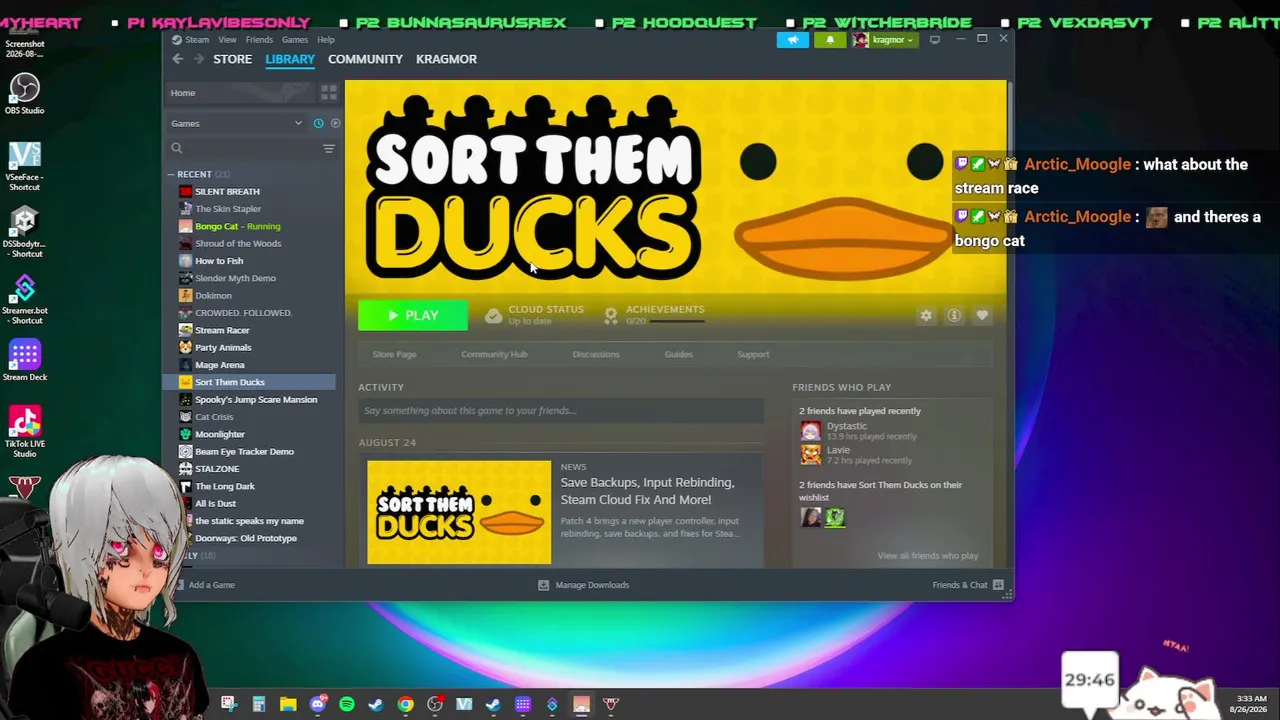Open game settings gear for Sort Them Ducks
Viewport: 1280px width, 720px height.
coord(926,315)
